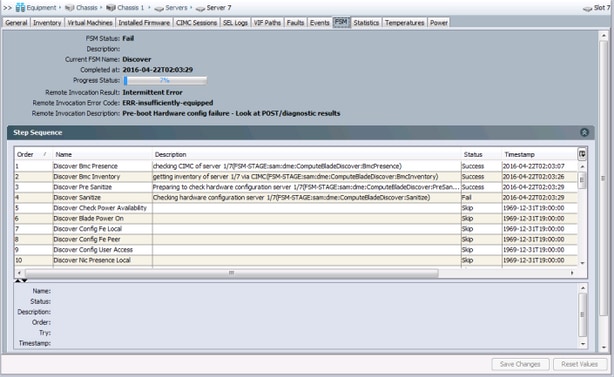Select the Discover Bmc Inventory row
Image resolution: width=614 pixels, height=377 pixels.
[x=296, y=177]
